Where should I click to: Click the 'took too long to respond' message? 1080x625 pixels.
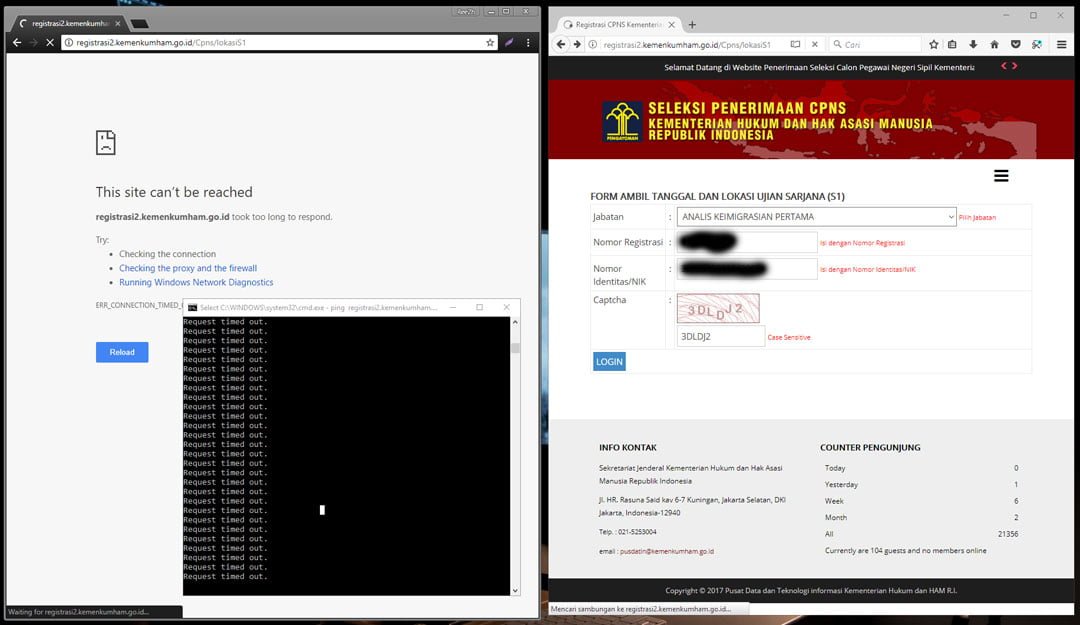tap(282, 217)
